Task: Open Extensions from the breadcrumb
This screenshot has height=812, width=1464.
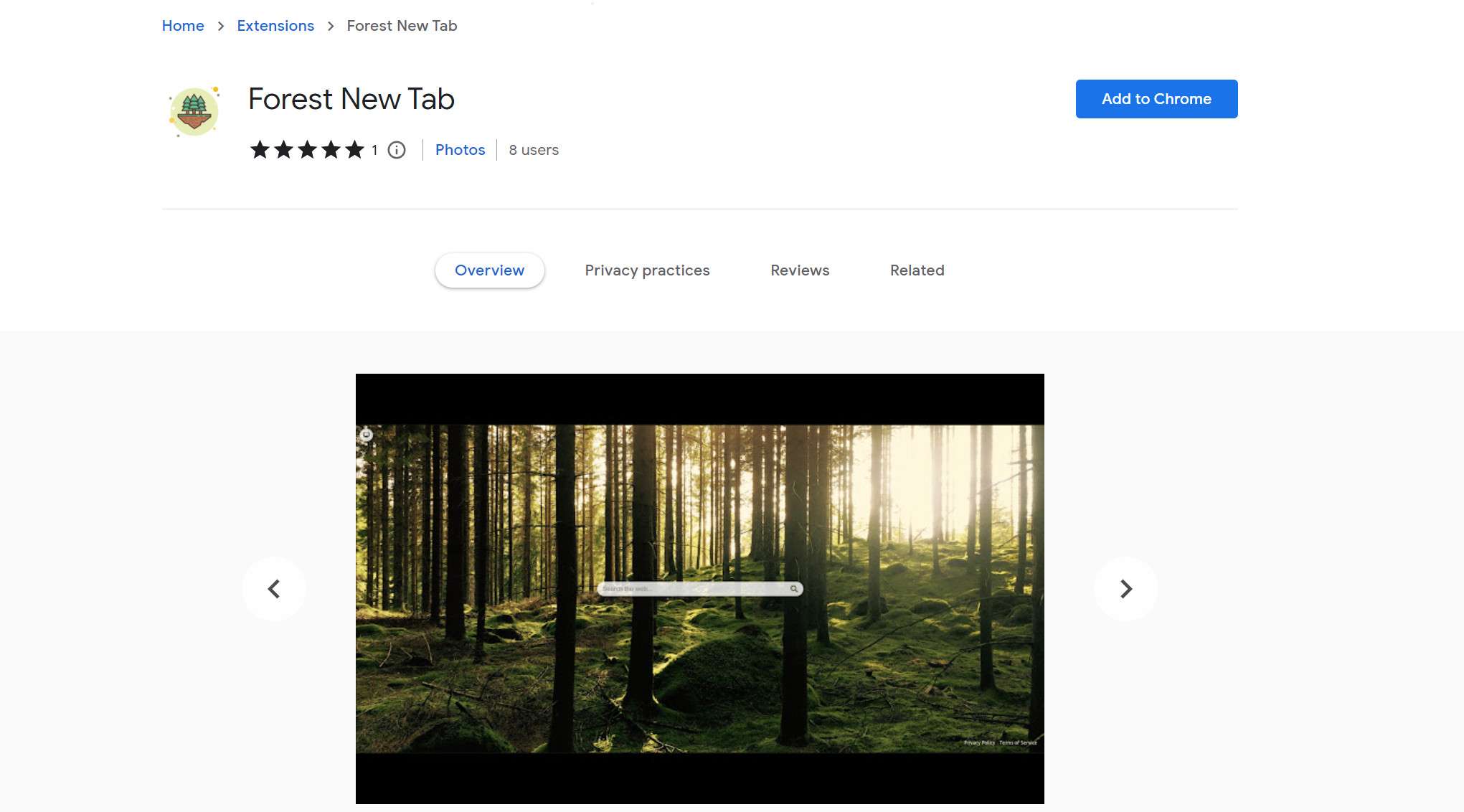Action: (275, 26)
